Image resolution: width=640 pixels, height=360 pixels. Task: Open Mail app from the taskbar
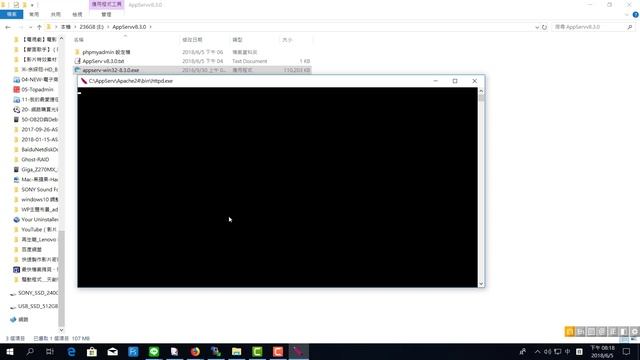click(x=113, y=351)
